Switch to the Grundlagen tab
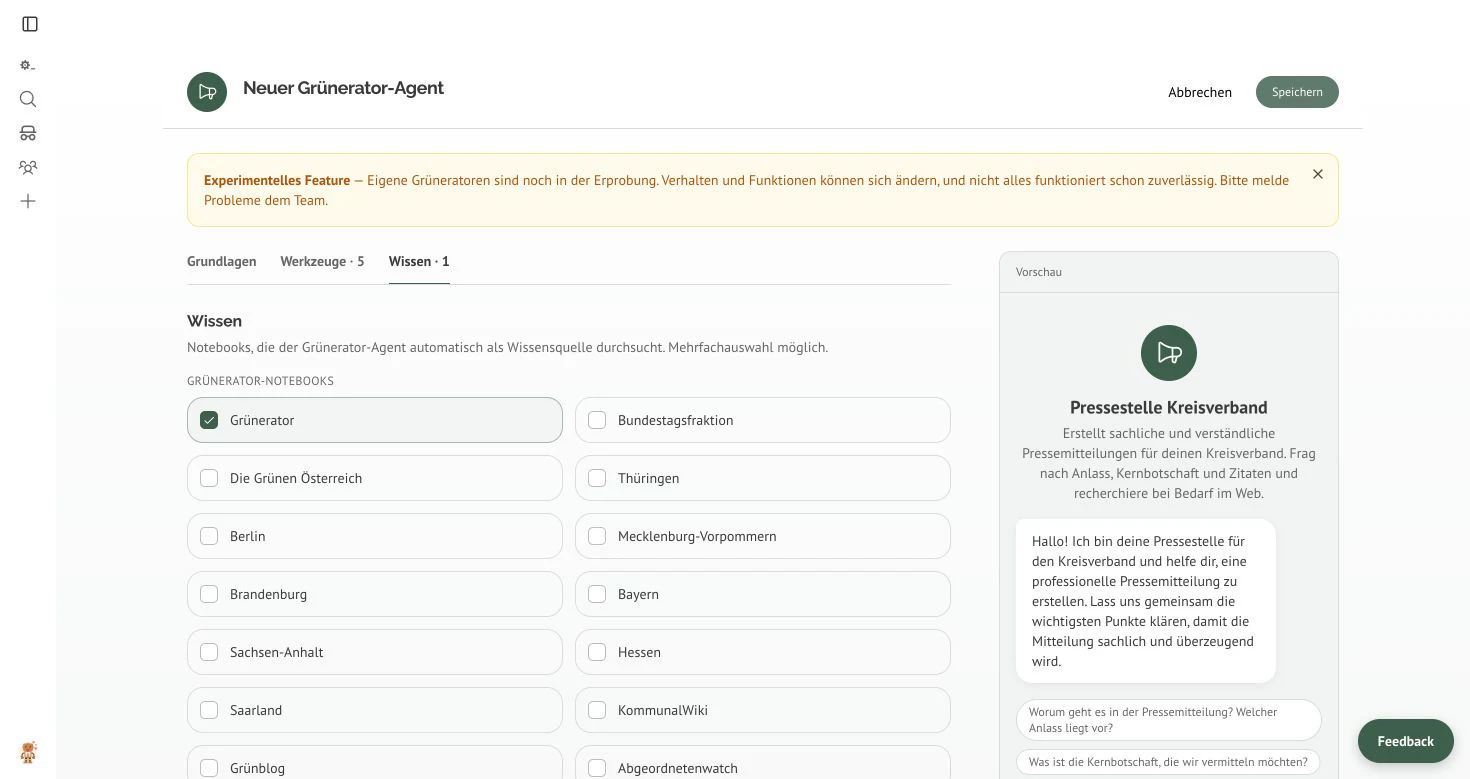The image size is (1470, 779). [222, 261]
